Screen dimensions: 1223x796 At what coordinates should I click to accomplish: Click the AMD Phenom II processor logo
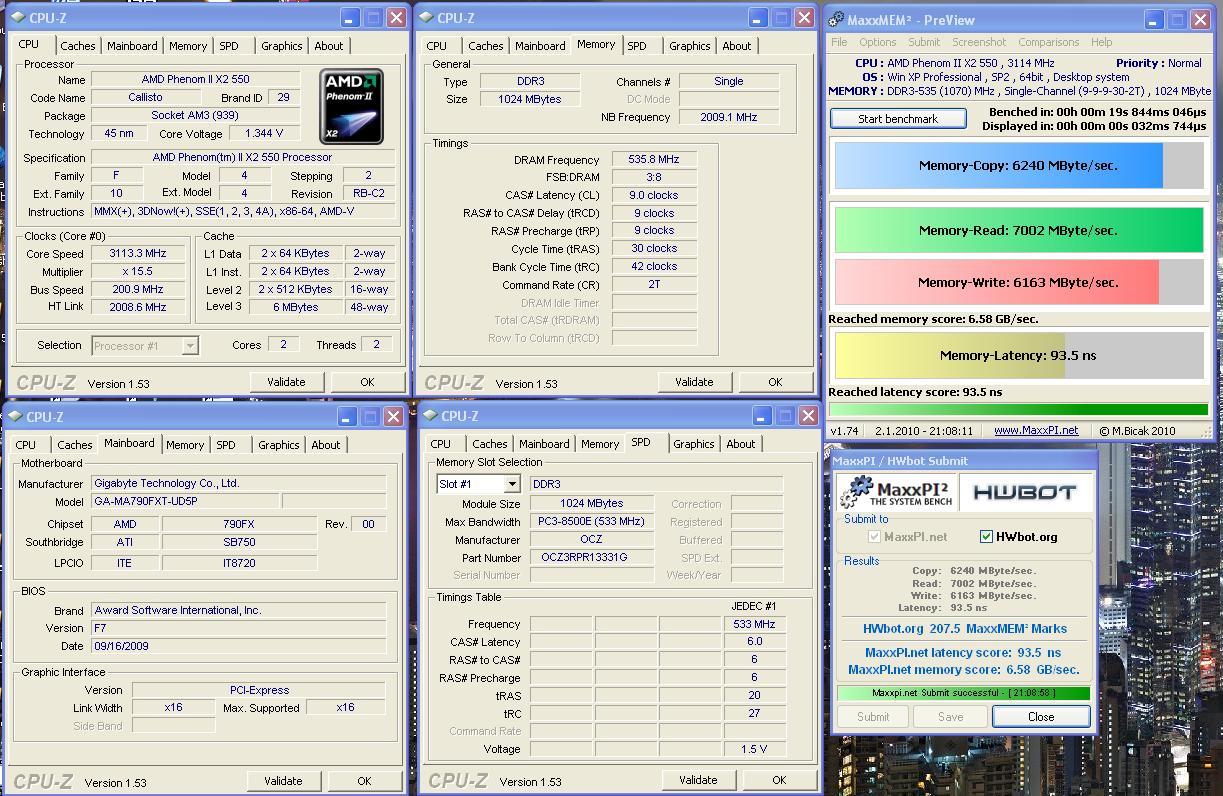coord(352,106)
